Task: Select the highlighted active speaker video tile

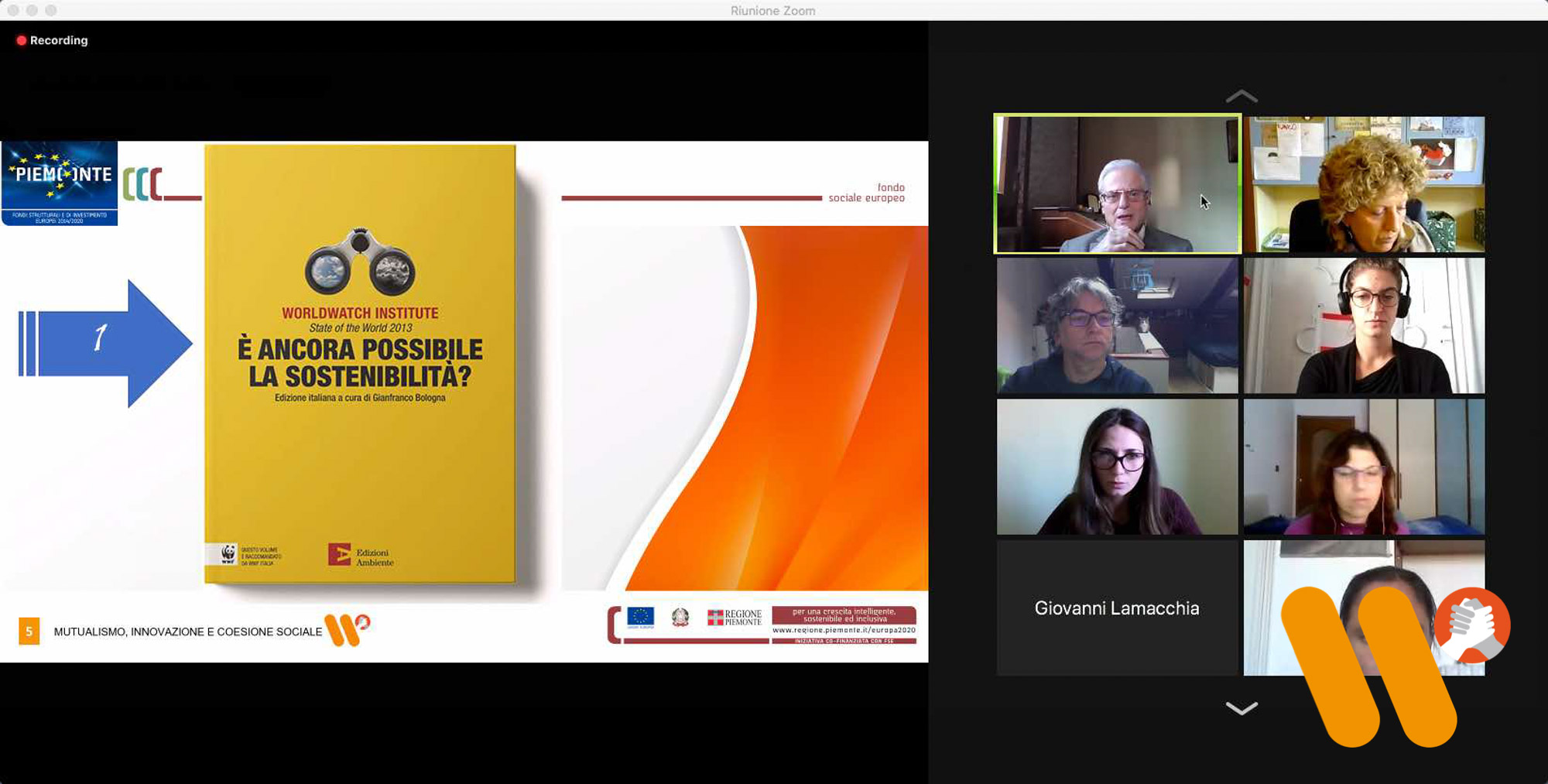Action: point(1117,183)
